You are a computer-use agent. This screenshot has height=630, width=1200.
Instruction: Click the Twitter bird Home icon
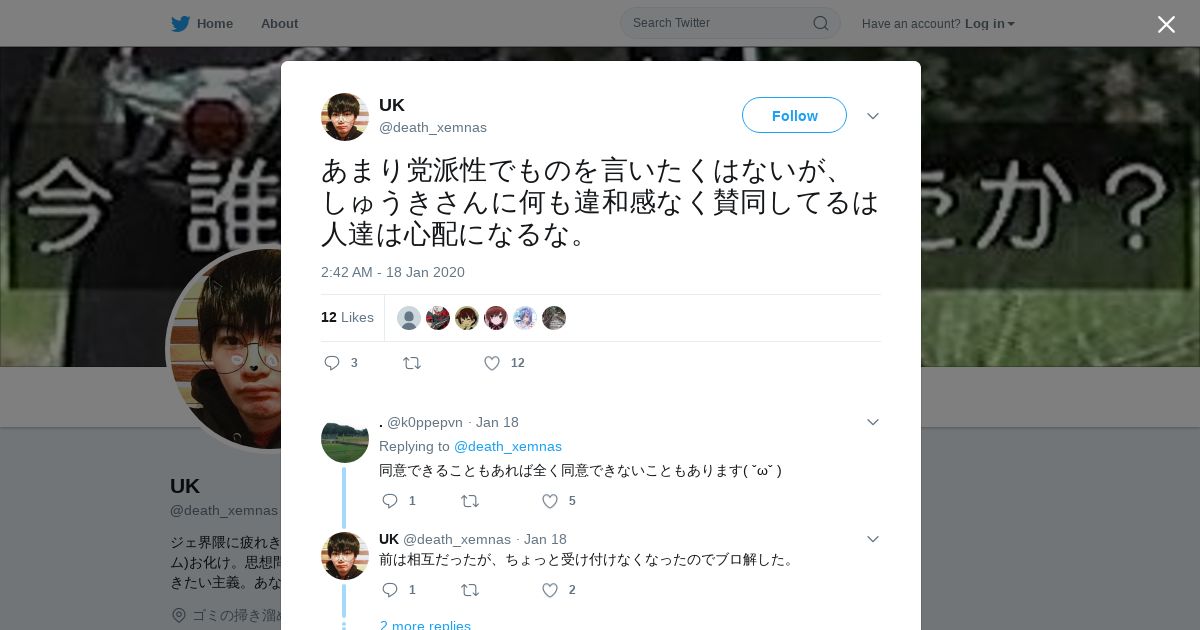180,24
